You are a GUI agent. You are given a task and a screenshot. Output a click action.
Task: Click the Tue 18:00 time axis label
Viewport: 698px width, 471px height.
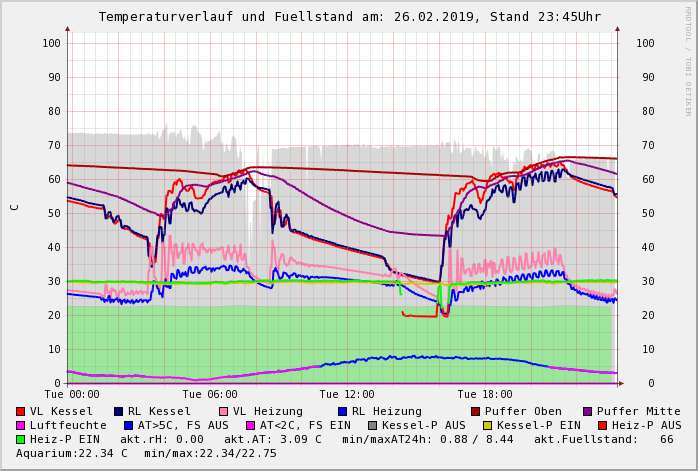click(x=484, y=394)
